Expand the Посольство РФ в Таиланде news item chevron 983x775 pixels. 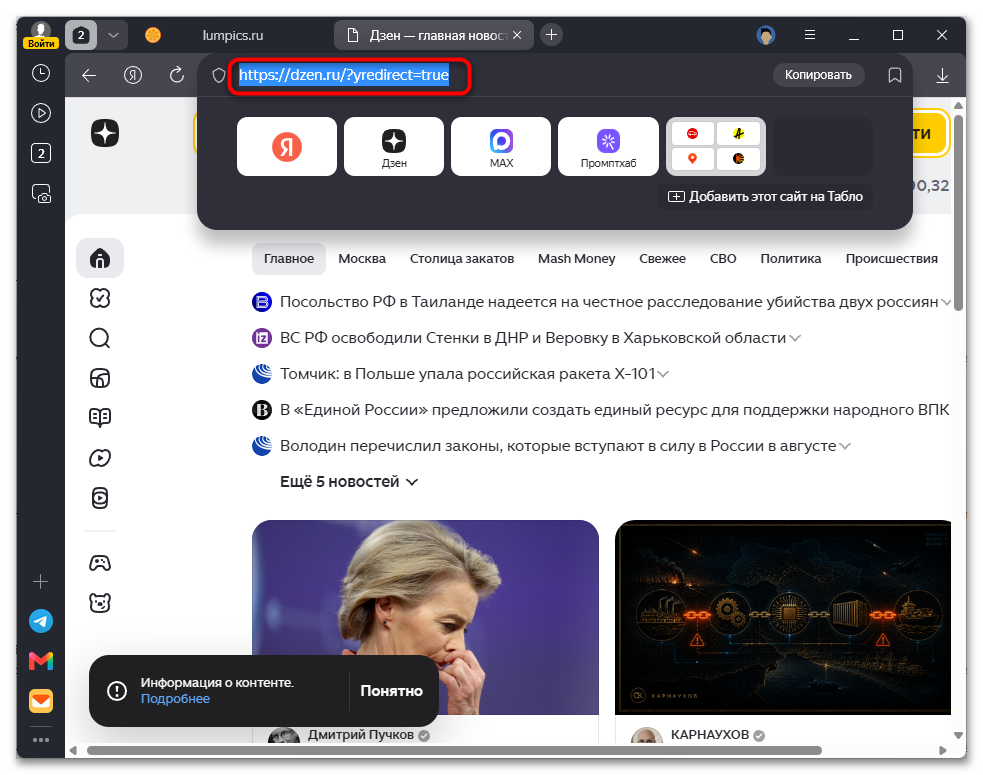(x=946, y=303)
